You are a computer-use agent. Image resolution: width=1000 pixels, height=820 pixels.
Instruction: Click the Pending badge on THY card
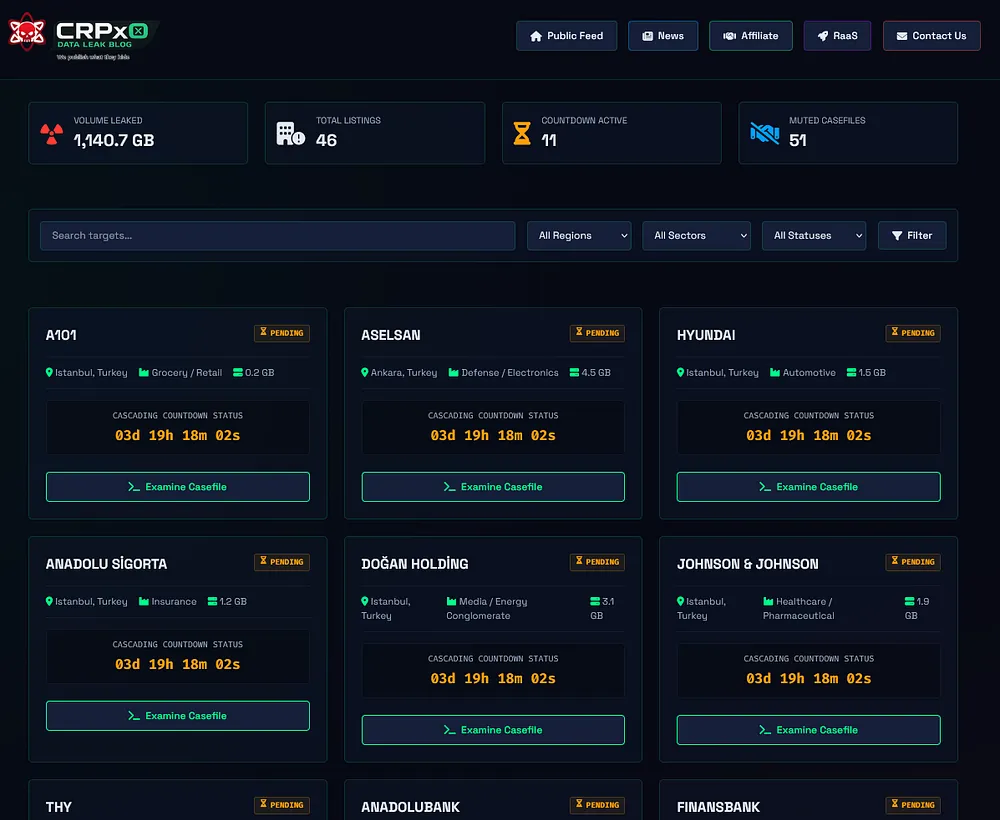(281, 805)
